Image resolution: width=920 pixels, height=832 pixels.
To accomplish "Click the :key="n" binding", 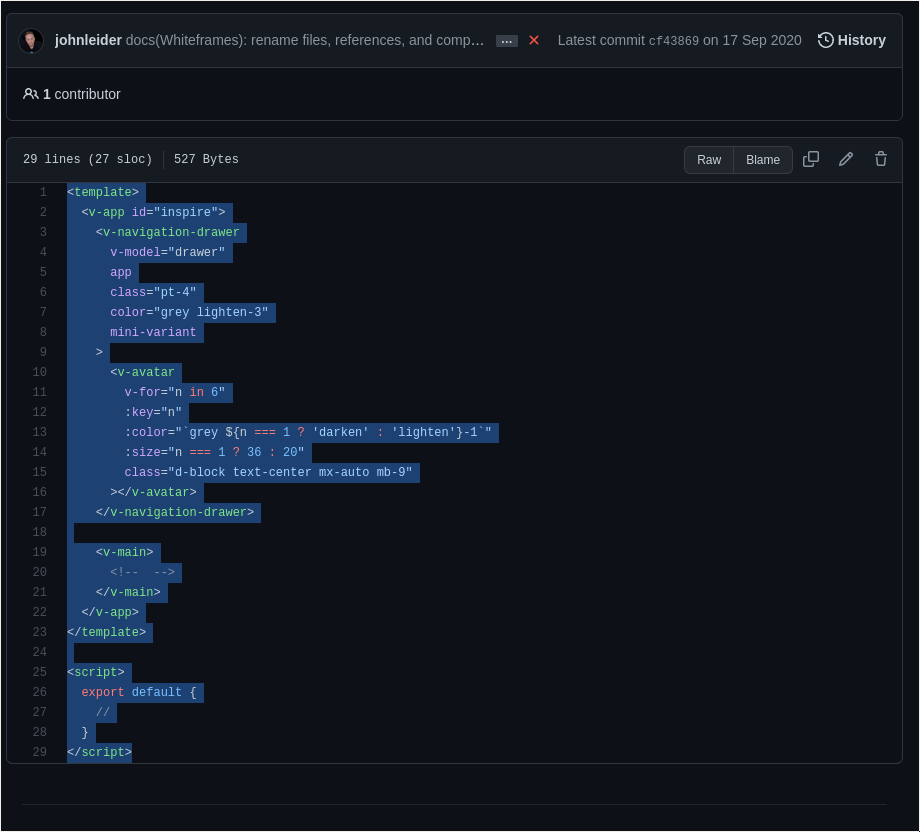I will (x=153, y=411).
